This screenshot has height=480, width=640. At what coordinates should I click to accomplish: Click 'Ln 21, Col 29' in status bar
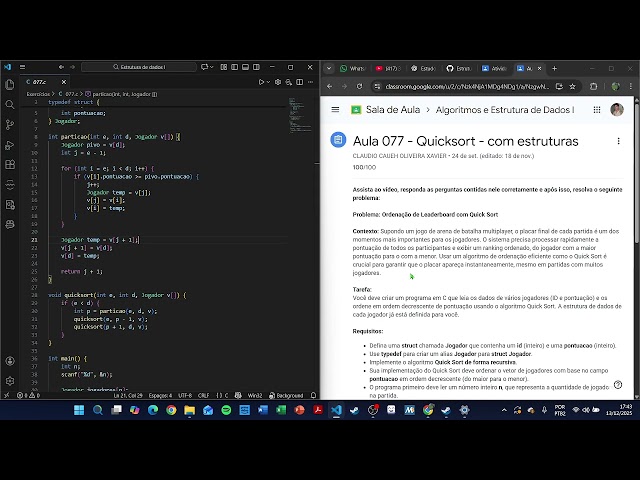(x=128, y=395)
